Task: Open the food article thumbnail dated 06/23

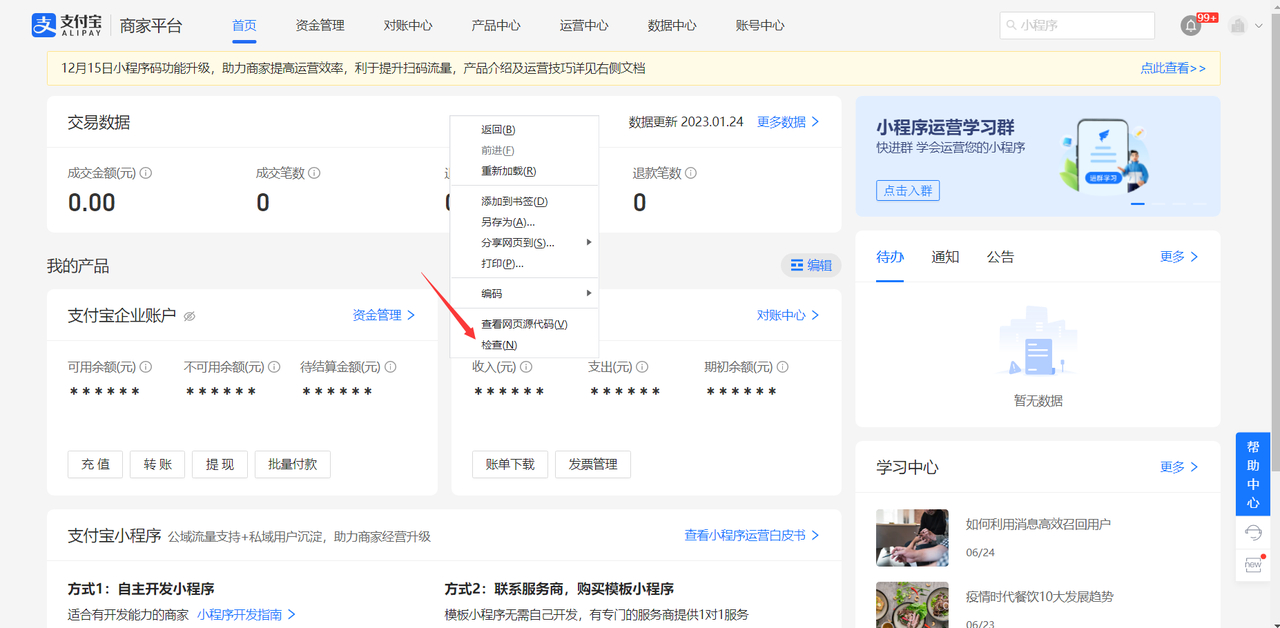Action: click(912, 605)
